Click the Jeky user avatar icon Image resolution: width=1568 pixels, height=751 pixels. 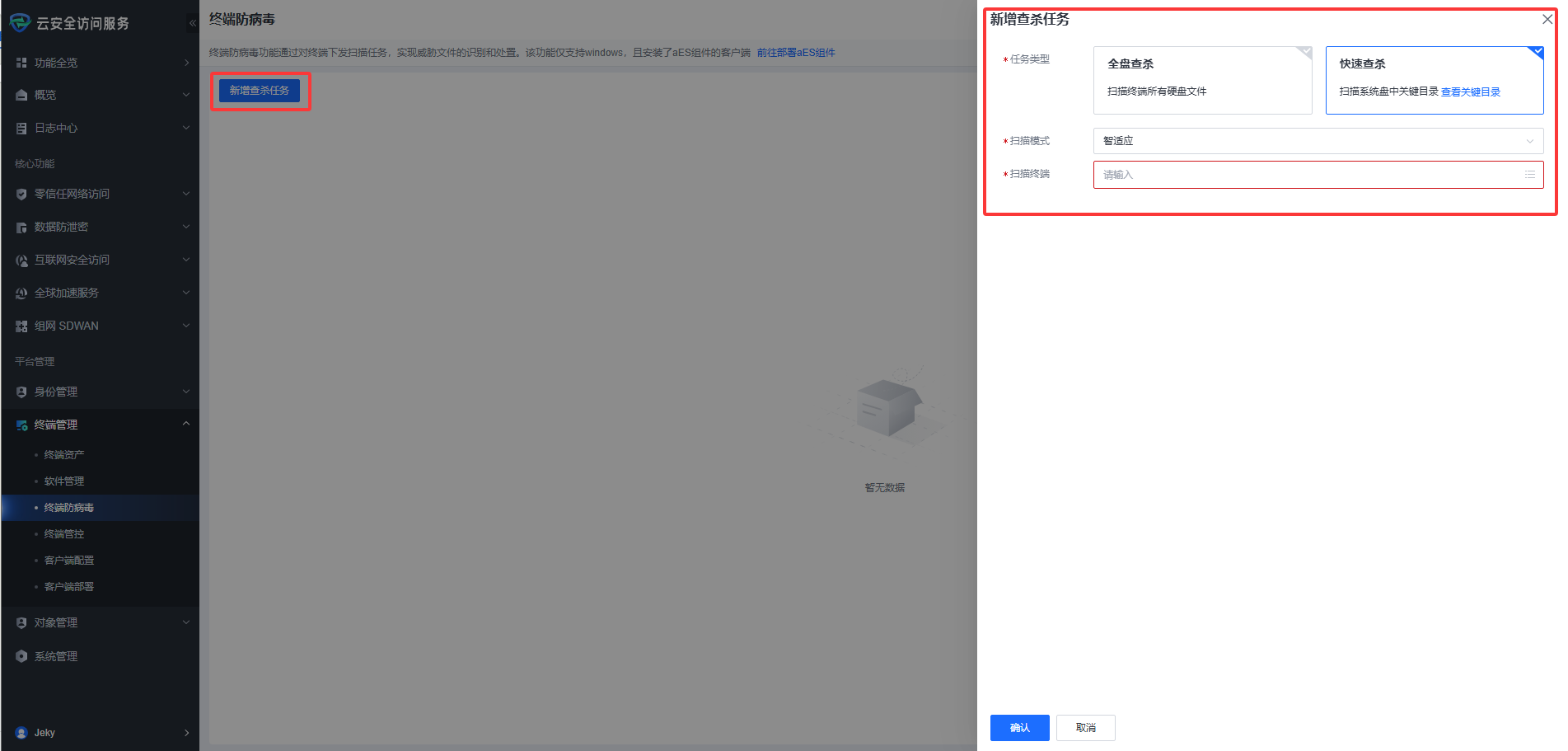(21, 733)
